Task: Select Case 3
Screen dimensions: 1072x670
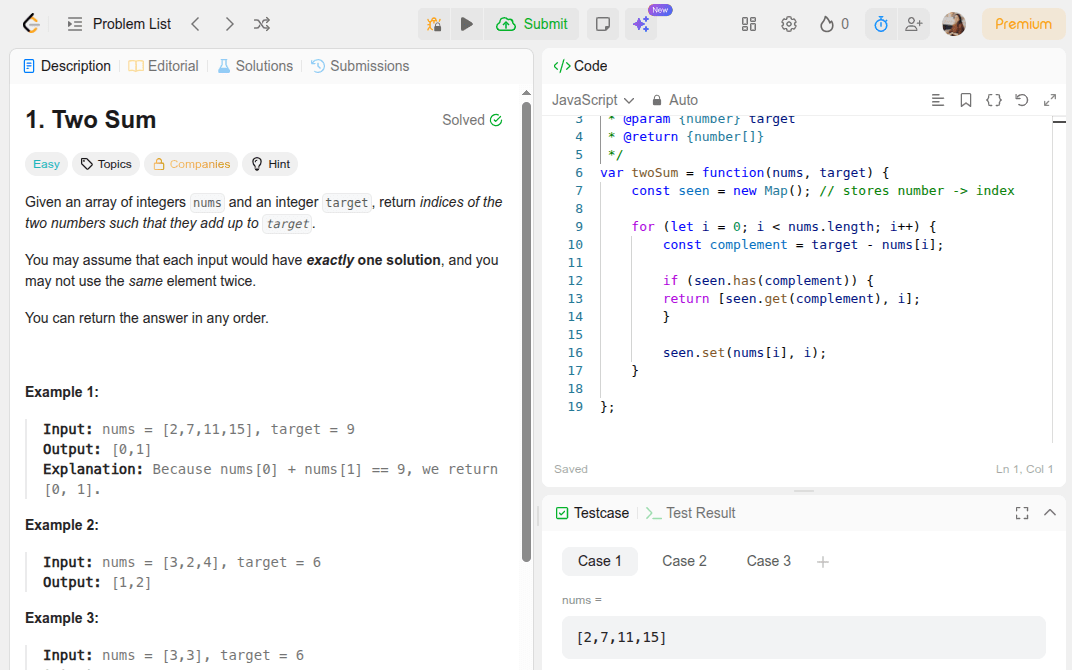Action: click(768, 561)
